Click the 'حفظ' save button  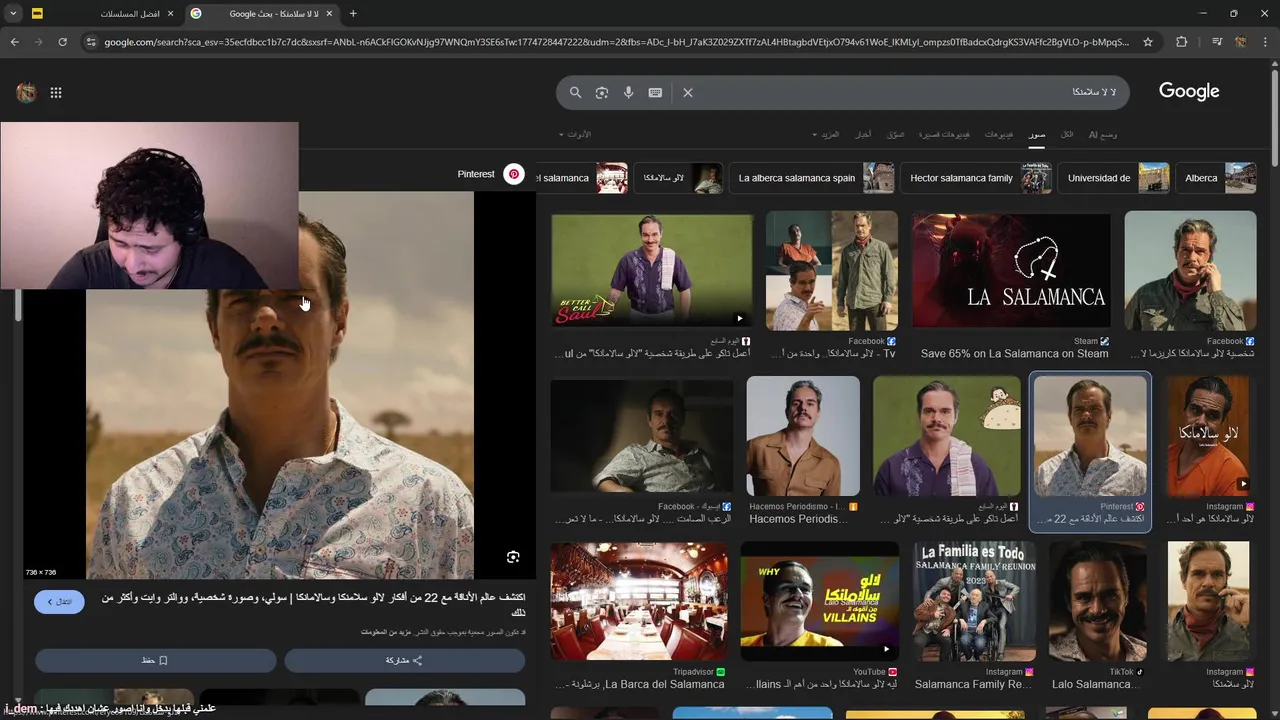coord(155,661)
